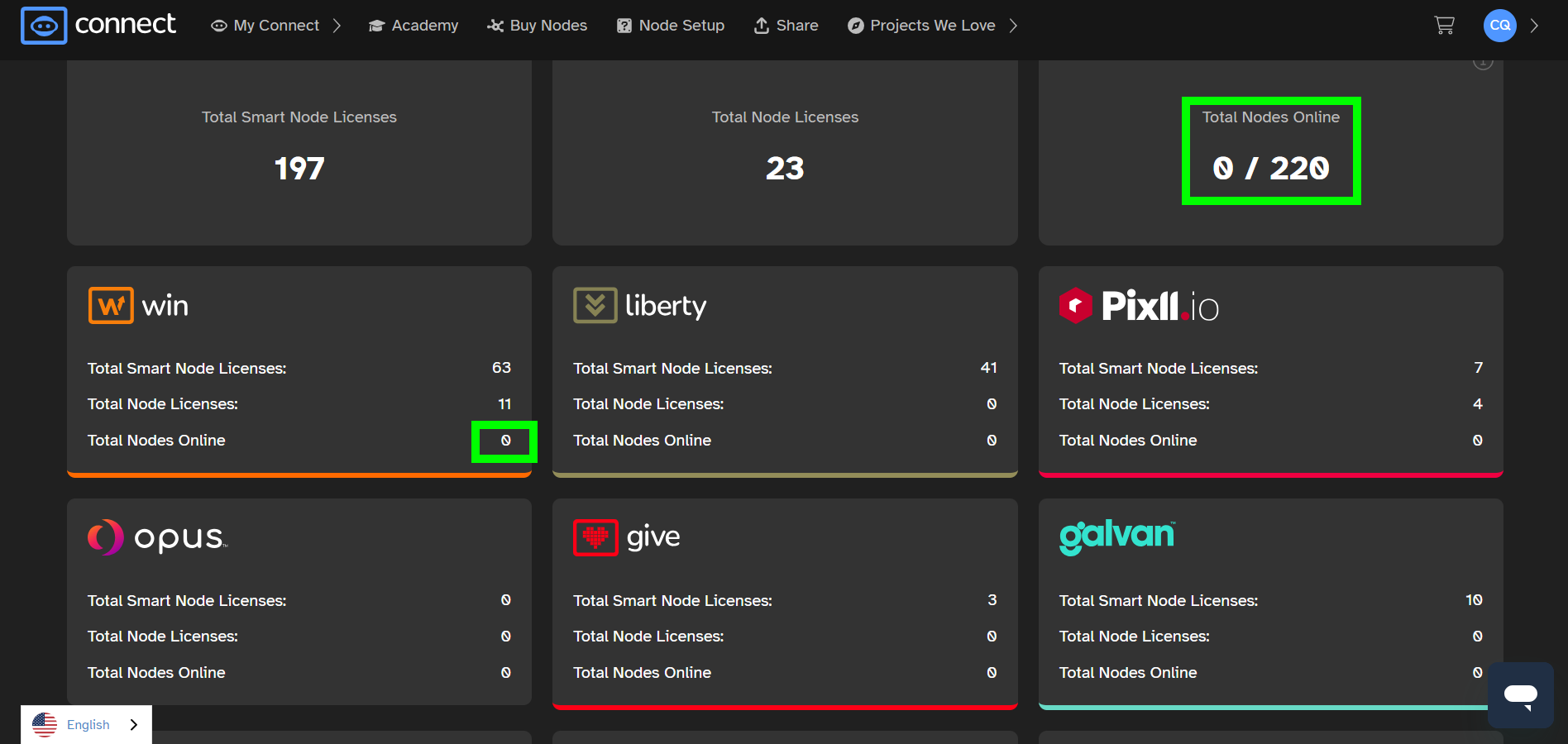Expand the Projects We Love chevron

pos(1013,26)
